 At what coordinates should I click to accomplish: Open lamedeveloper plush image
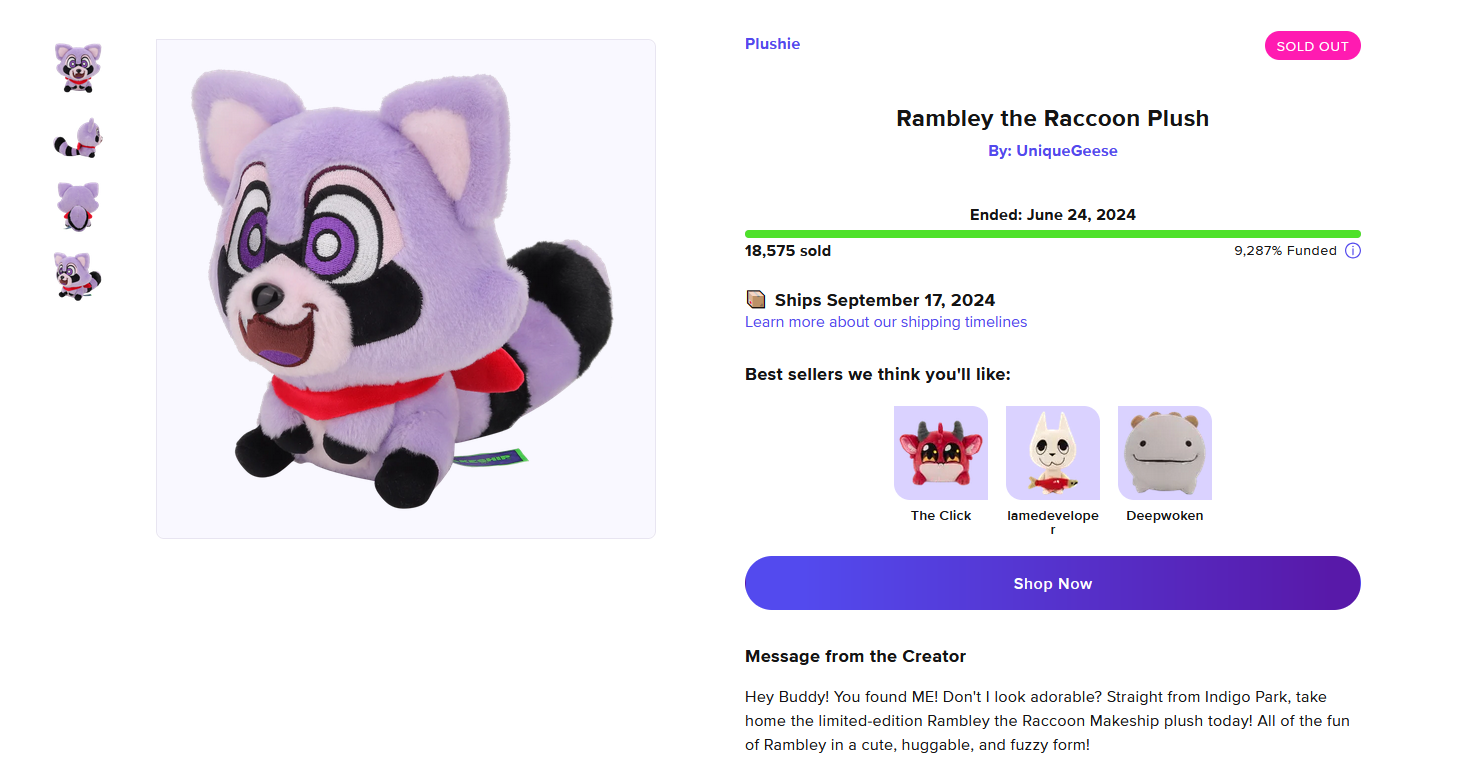click(x=1053, y=453)
